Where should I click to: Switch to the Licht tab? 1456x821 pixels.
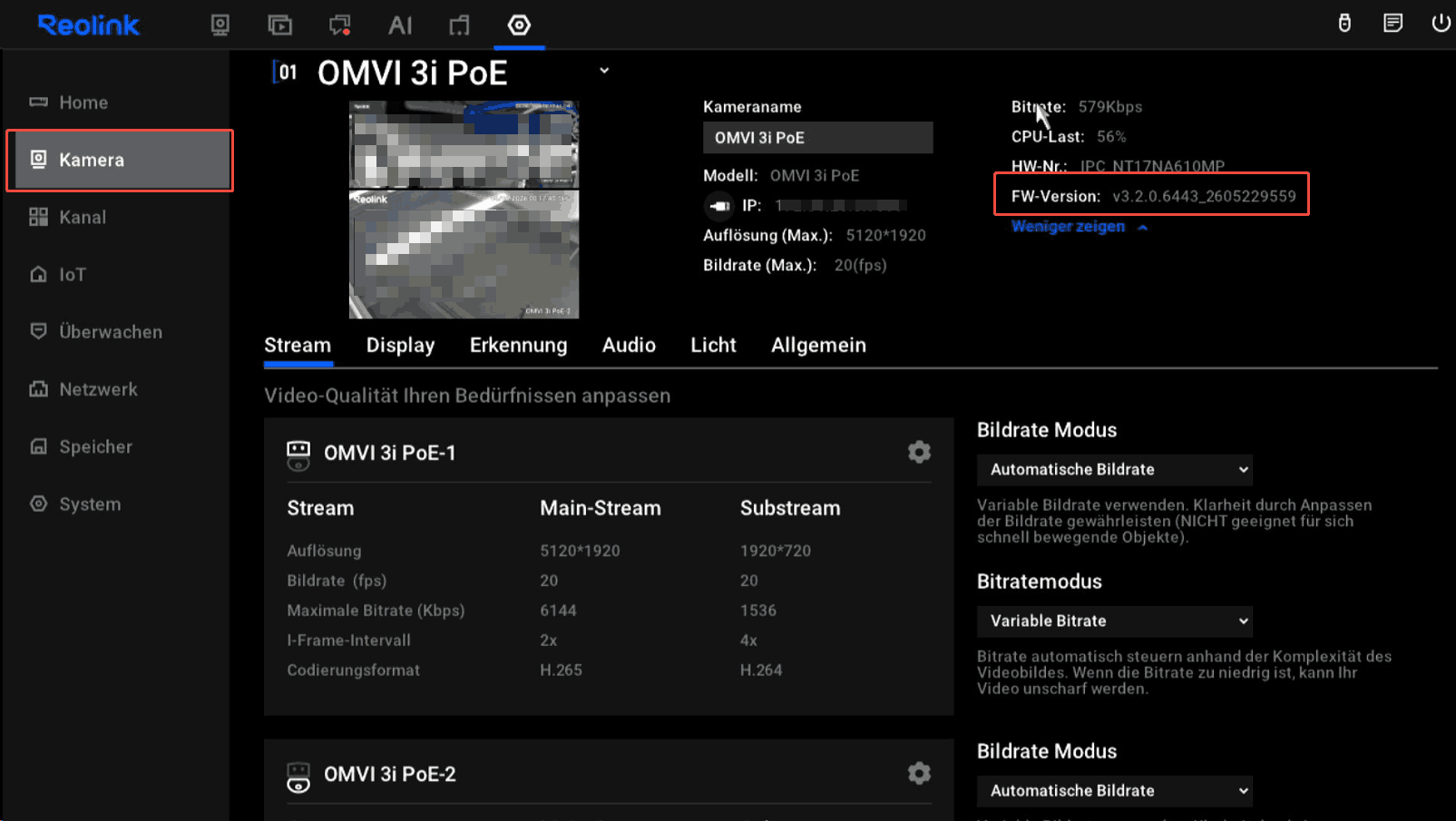pyautogui.click(x=713, y=346)
